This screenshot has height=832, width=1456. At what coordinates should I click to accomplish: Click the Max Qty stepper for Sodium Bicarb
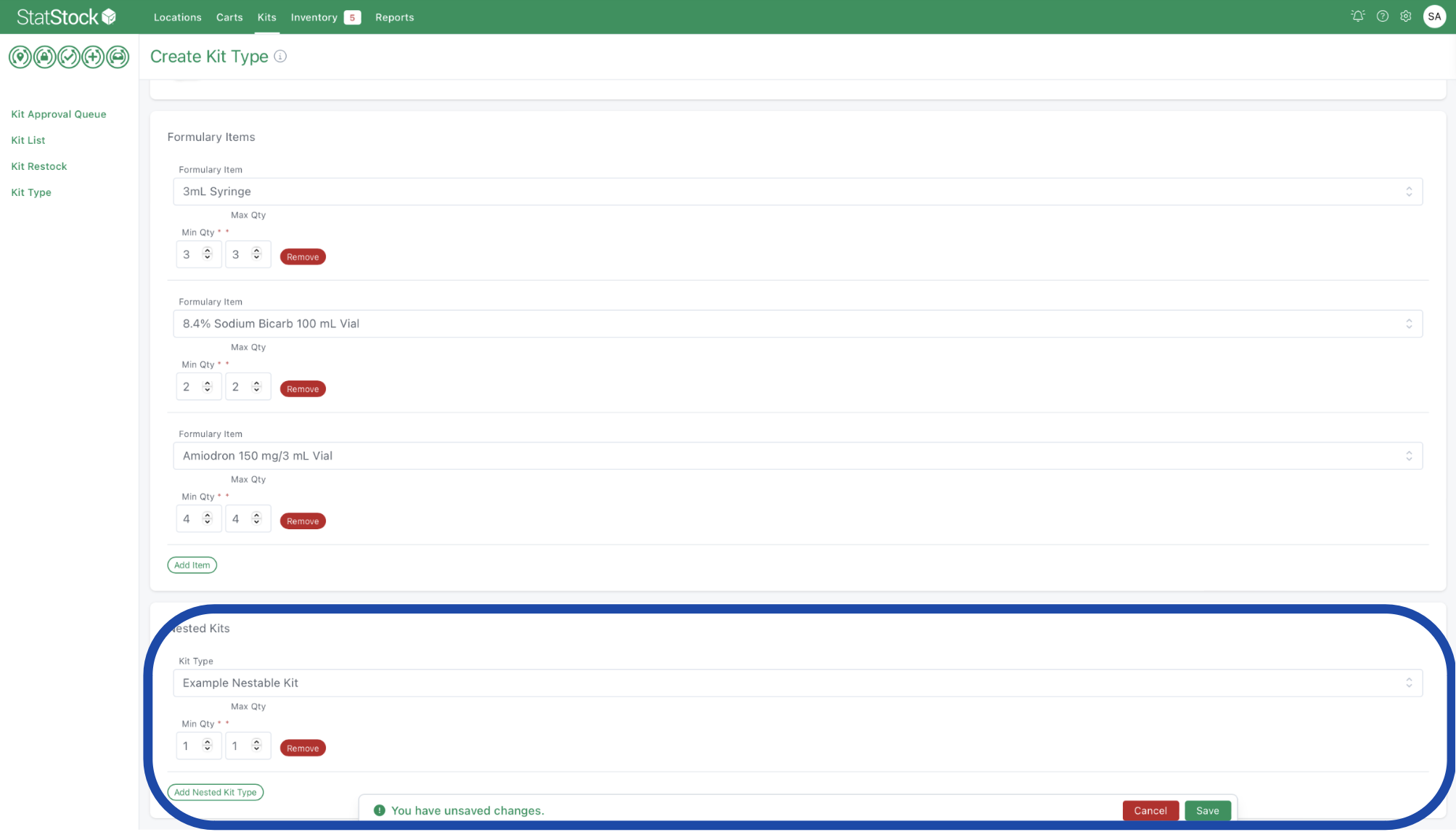click(256, 386)
